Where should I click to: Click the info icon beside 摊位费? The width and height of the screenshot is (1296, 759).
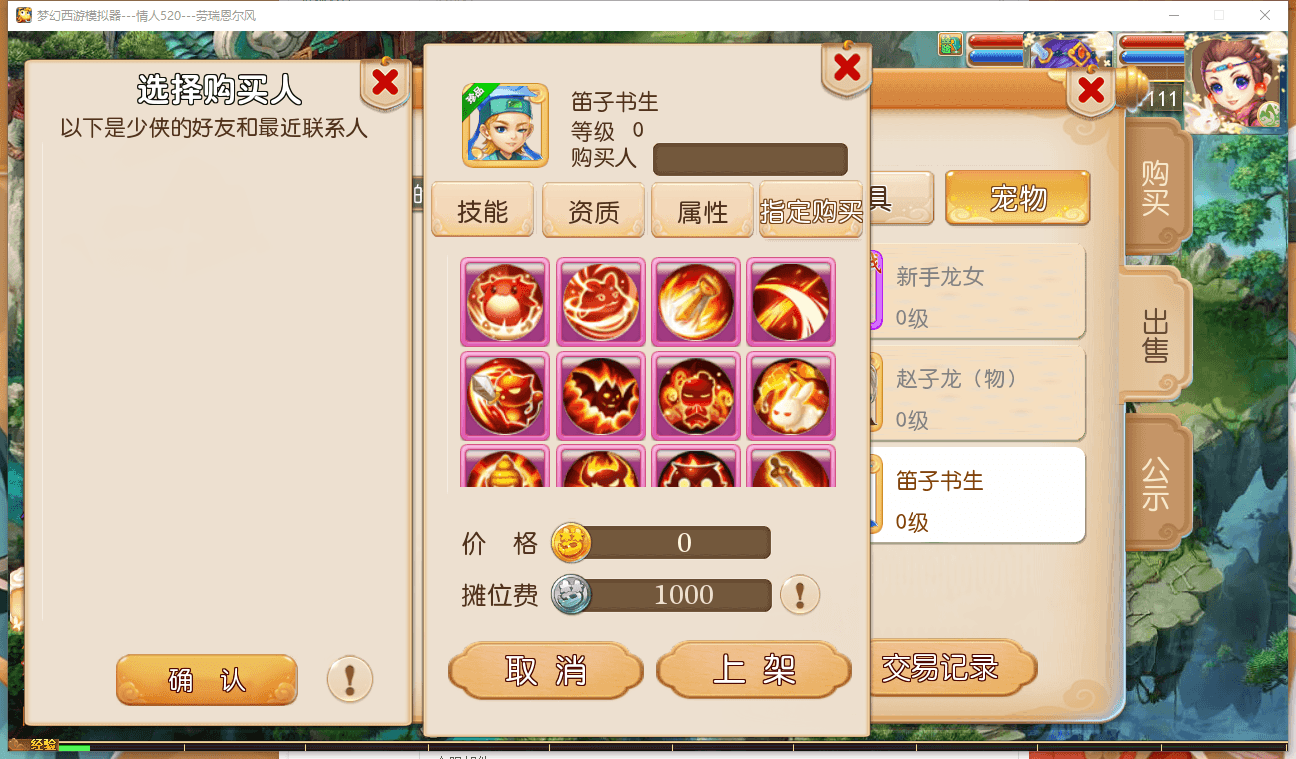800,595
